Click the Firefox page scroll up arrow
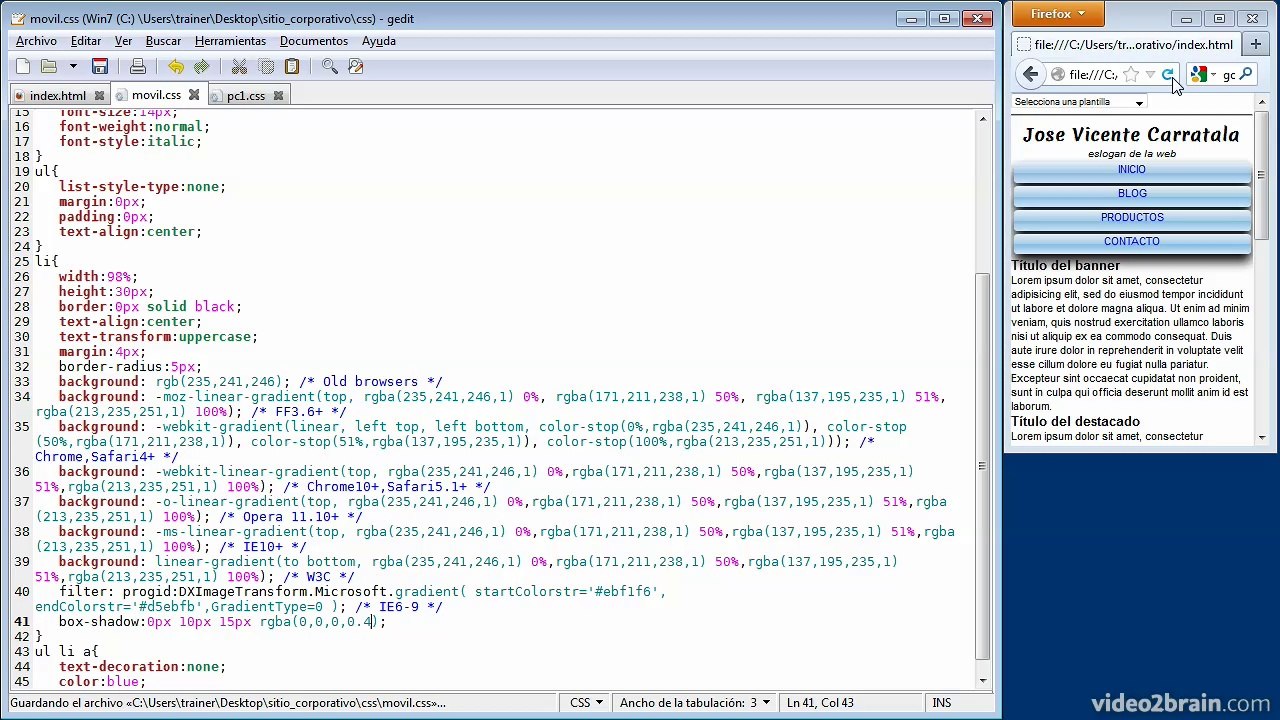Screen dimensions: 1280x720 [1262, 102]
